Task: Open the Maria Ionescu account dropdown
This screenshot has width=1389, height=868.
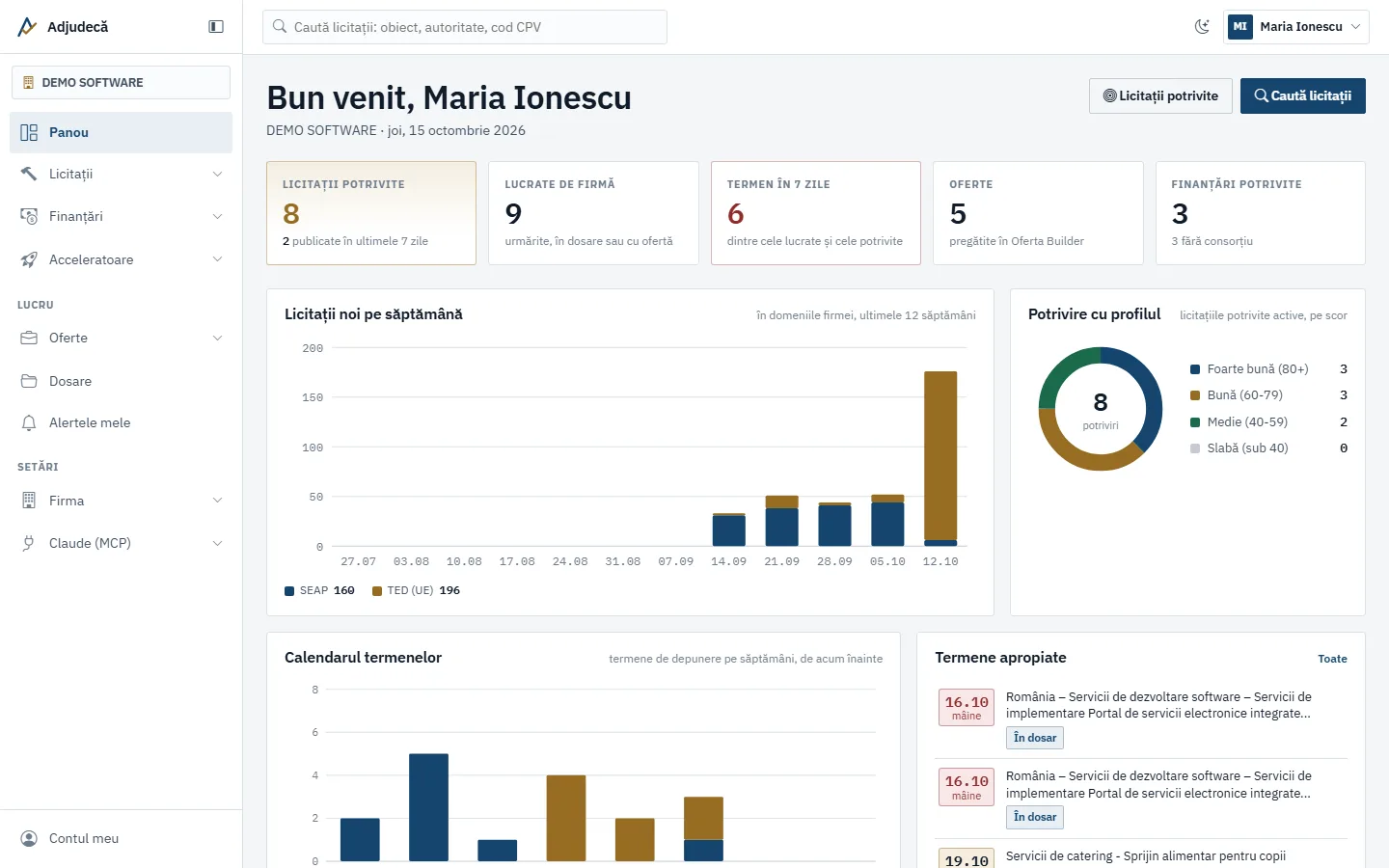Action: (1296, 27)
